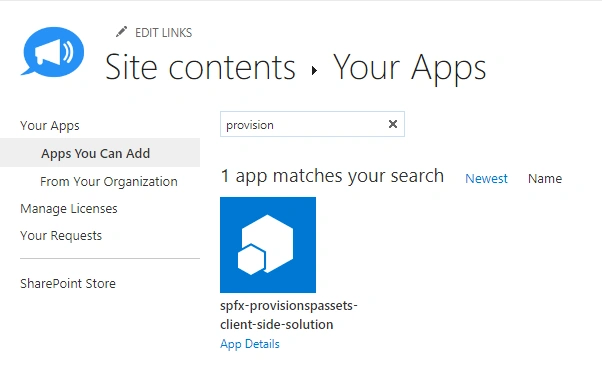Viewport: 602px width, 371px height.
Task: Go to Site contents breadcrumb
Action: [x=200, y=67]
